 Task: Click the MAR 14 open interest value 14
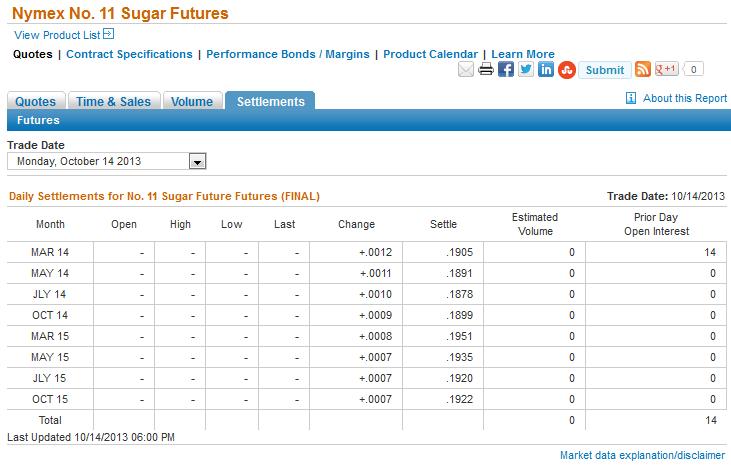coord(710,252)
